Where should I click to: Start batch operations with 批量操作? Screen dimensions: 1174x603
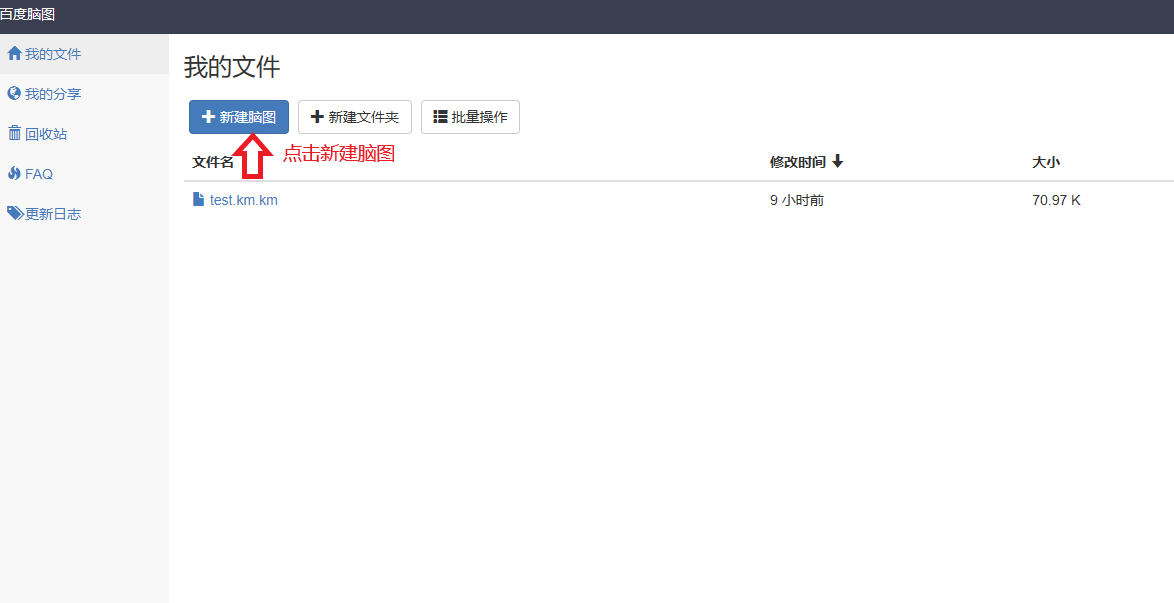coord(470,117)
